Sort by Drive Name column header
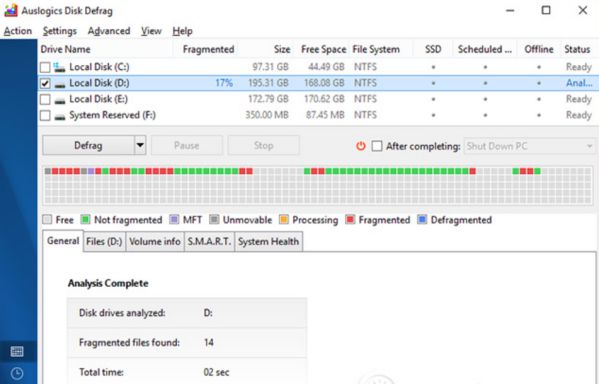This screenshot has height=384, width=599. click(x=66, y=49)
